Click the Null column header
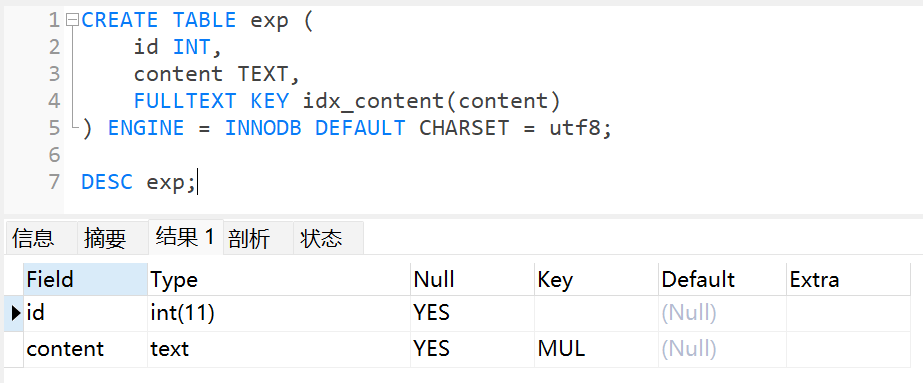This screenshot has width=923, height=383. pyautogui.click(x=472, y=279)
